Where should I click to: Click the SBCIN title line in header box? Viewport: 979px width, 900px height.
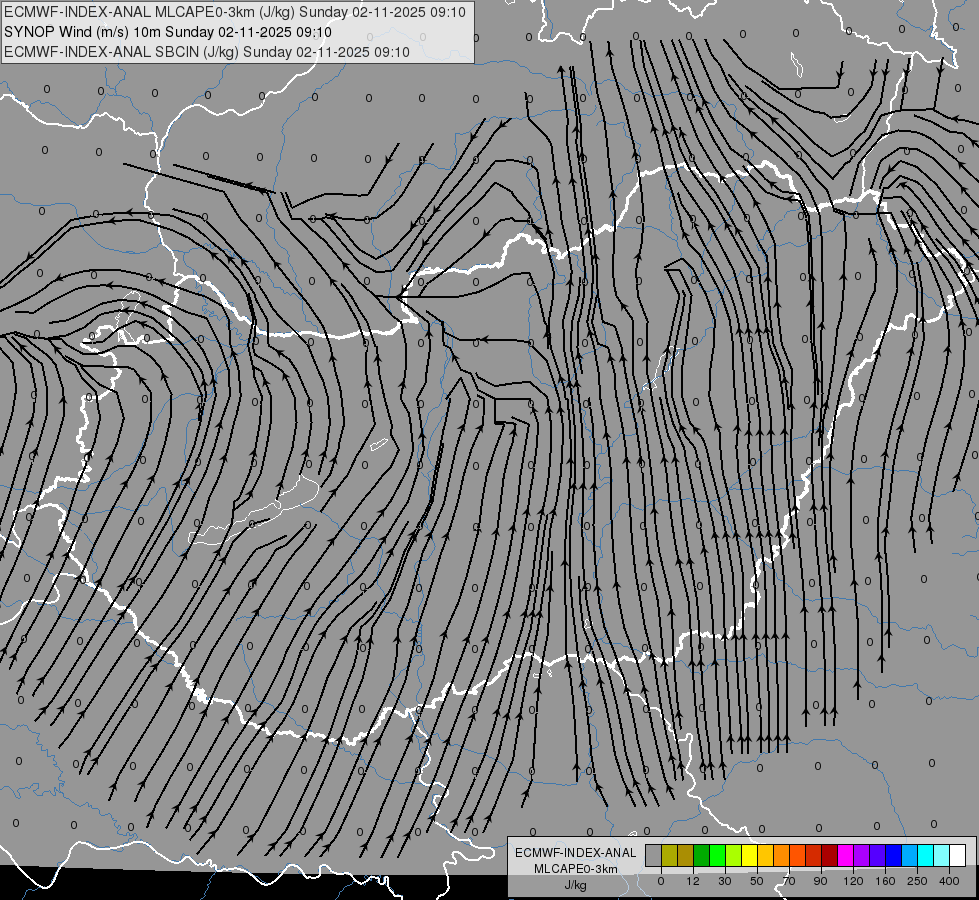pyautogui.click(x=207, y=52)
